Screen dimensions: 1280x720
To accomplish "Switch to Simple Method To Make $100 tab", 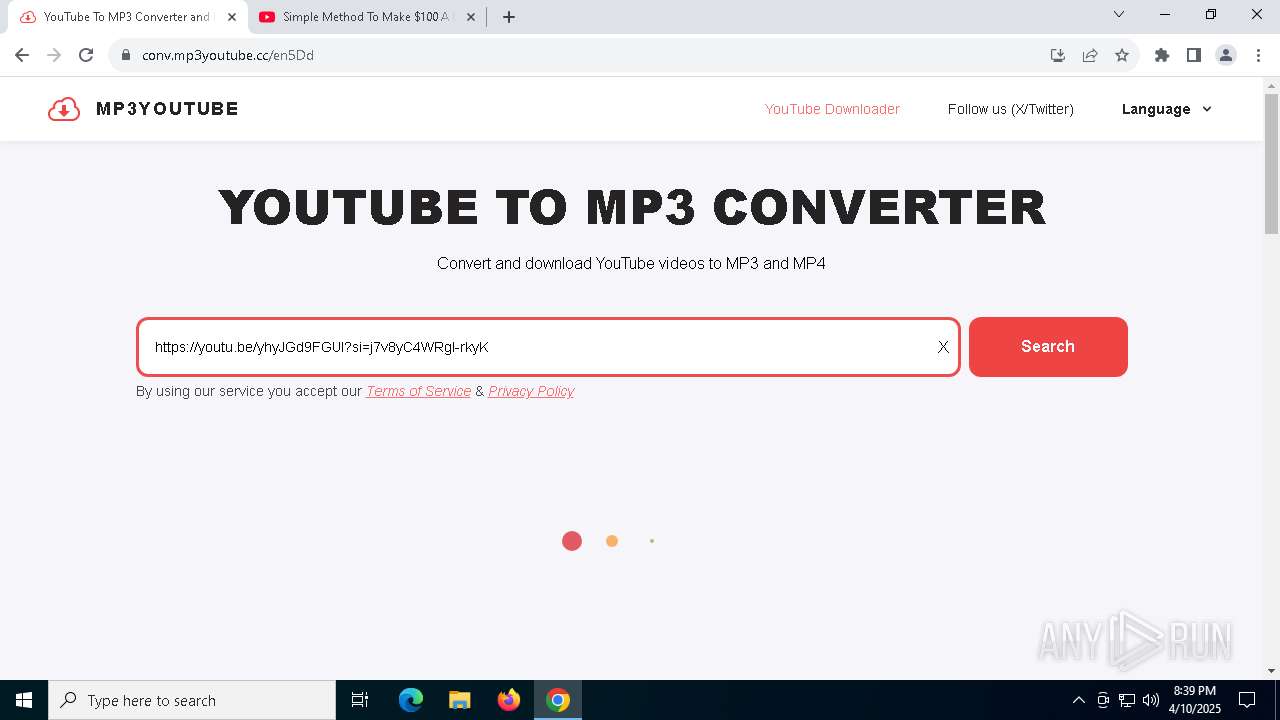I will pyautogui.click(x=366, y=17).
